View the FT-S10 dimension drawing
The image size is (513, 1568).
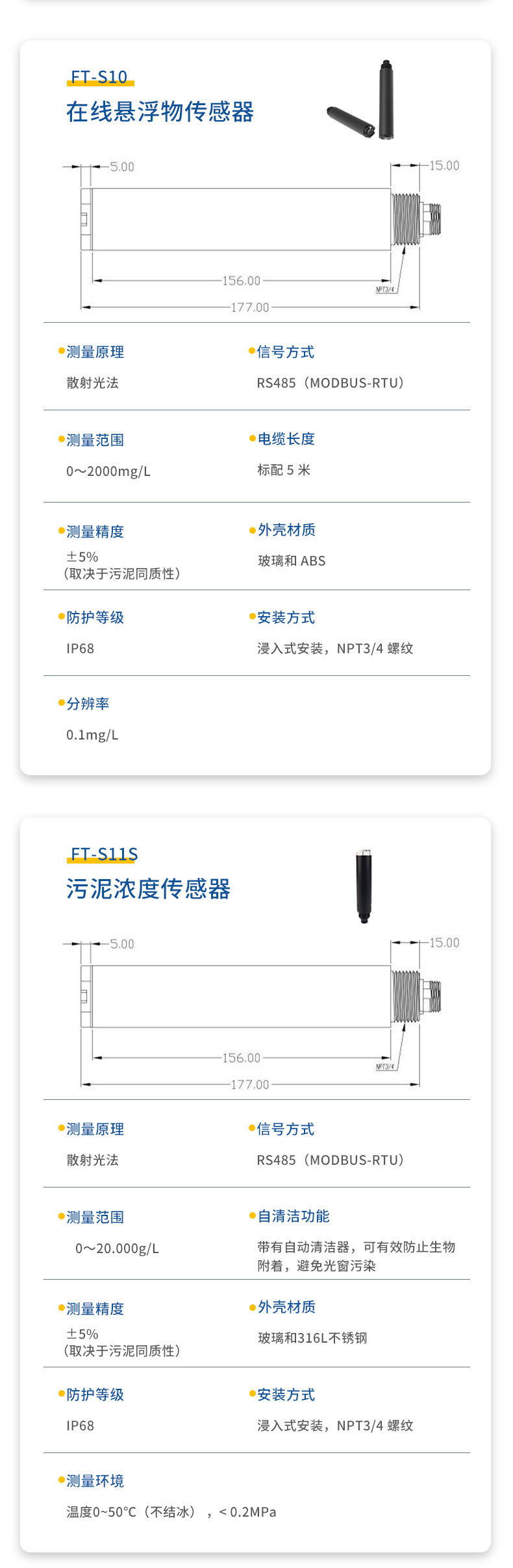pyautogui.click(x=260, y=237)
